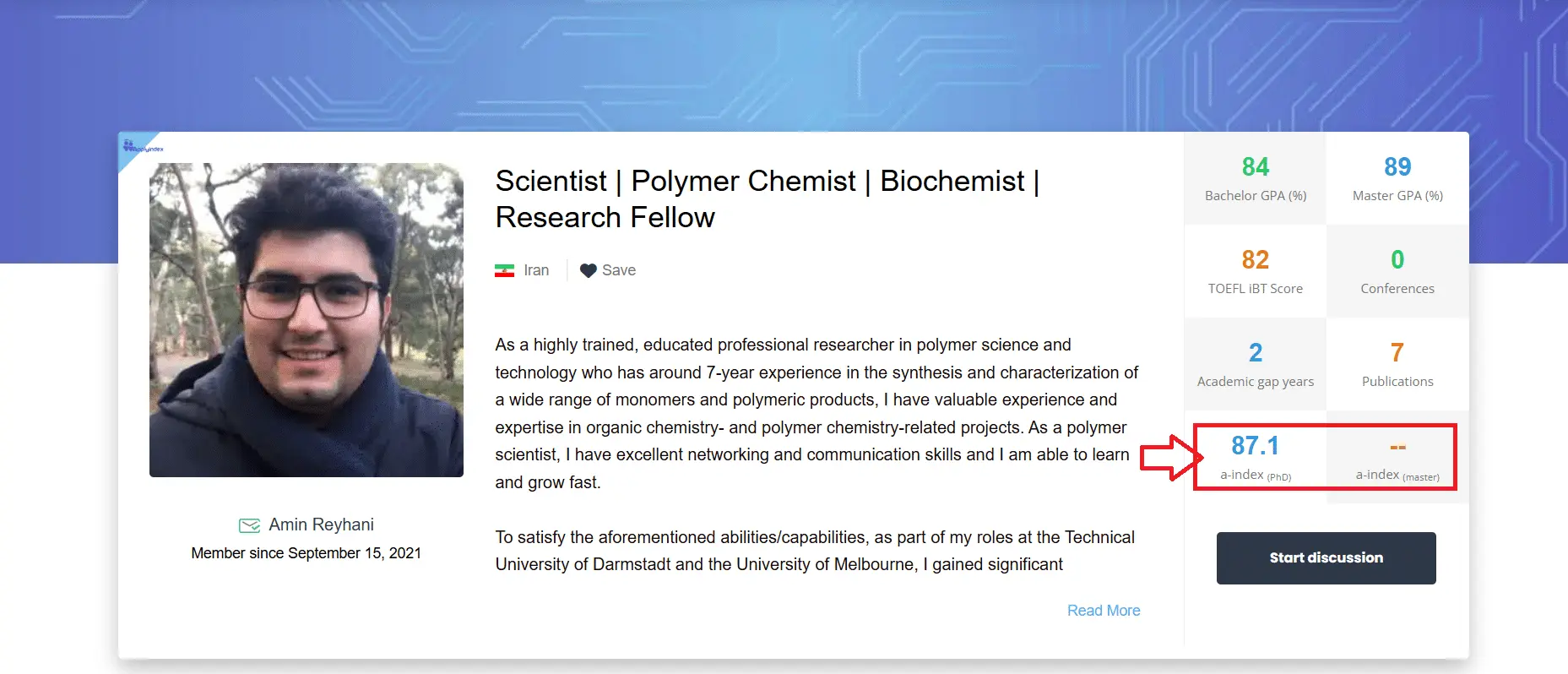Click the Conferences 0 tile
Screen dimensions: 1568x674
tap(1397, 271)
